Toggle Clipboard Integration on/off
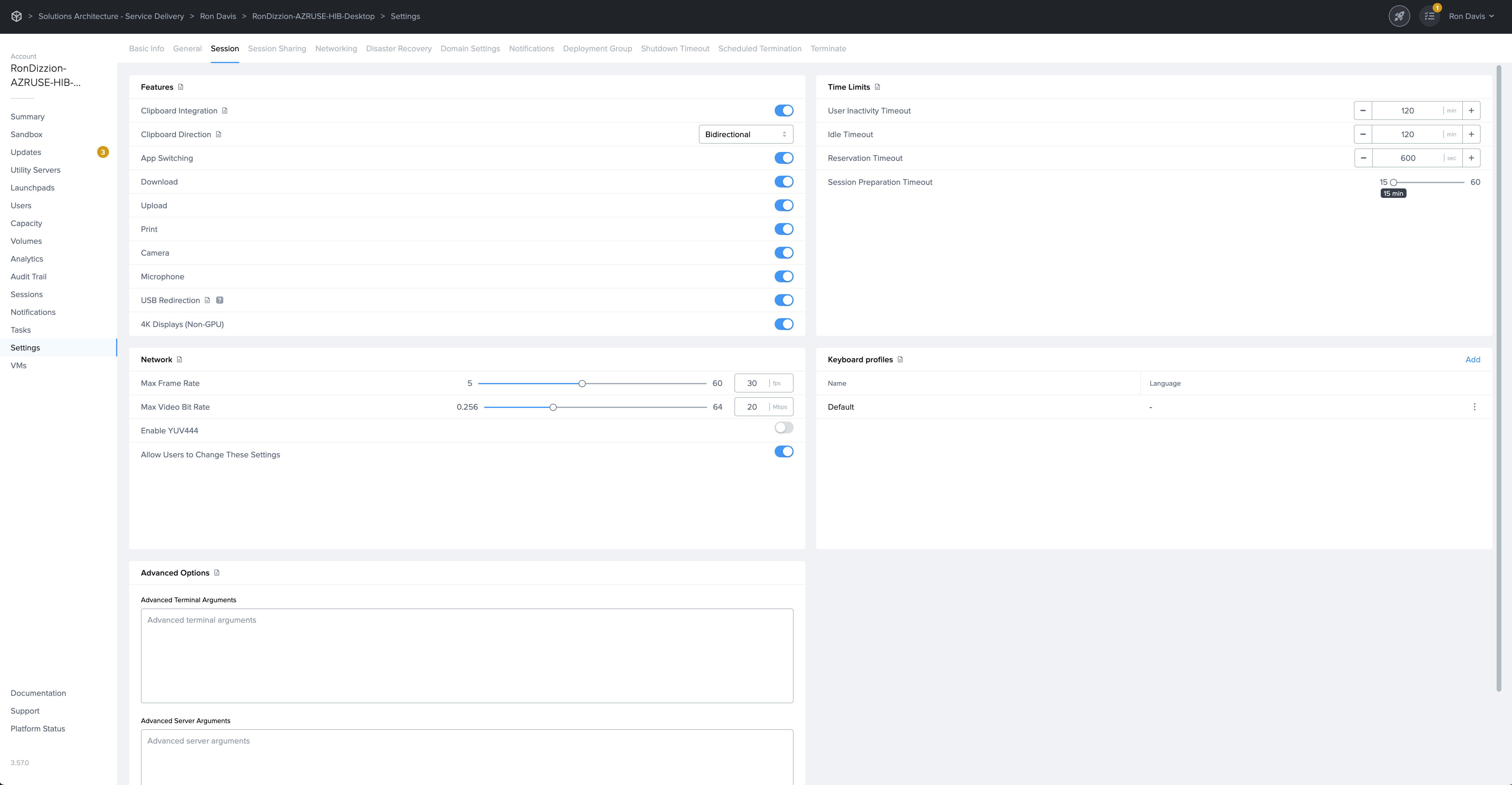Viewport: 1512px width, 785px height. (x=784, y=110)
